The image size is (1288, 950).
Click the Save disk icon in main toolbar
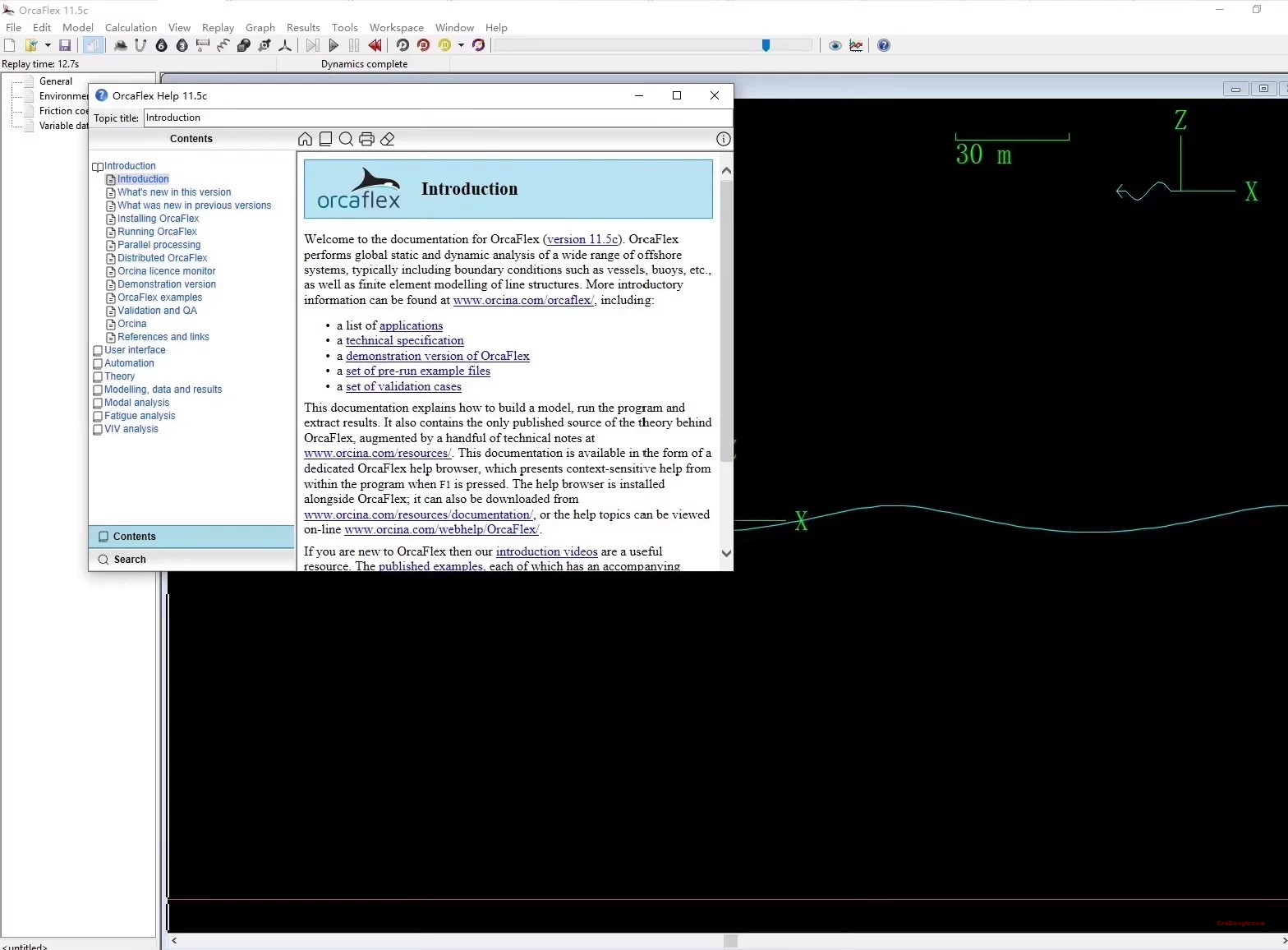(65, 45)
